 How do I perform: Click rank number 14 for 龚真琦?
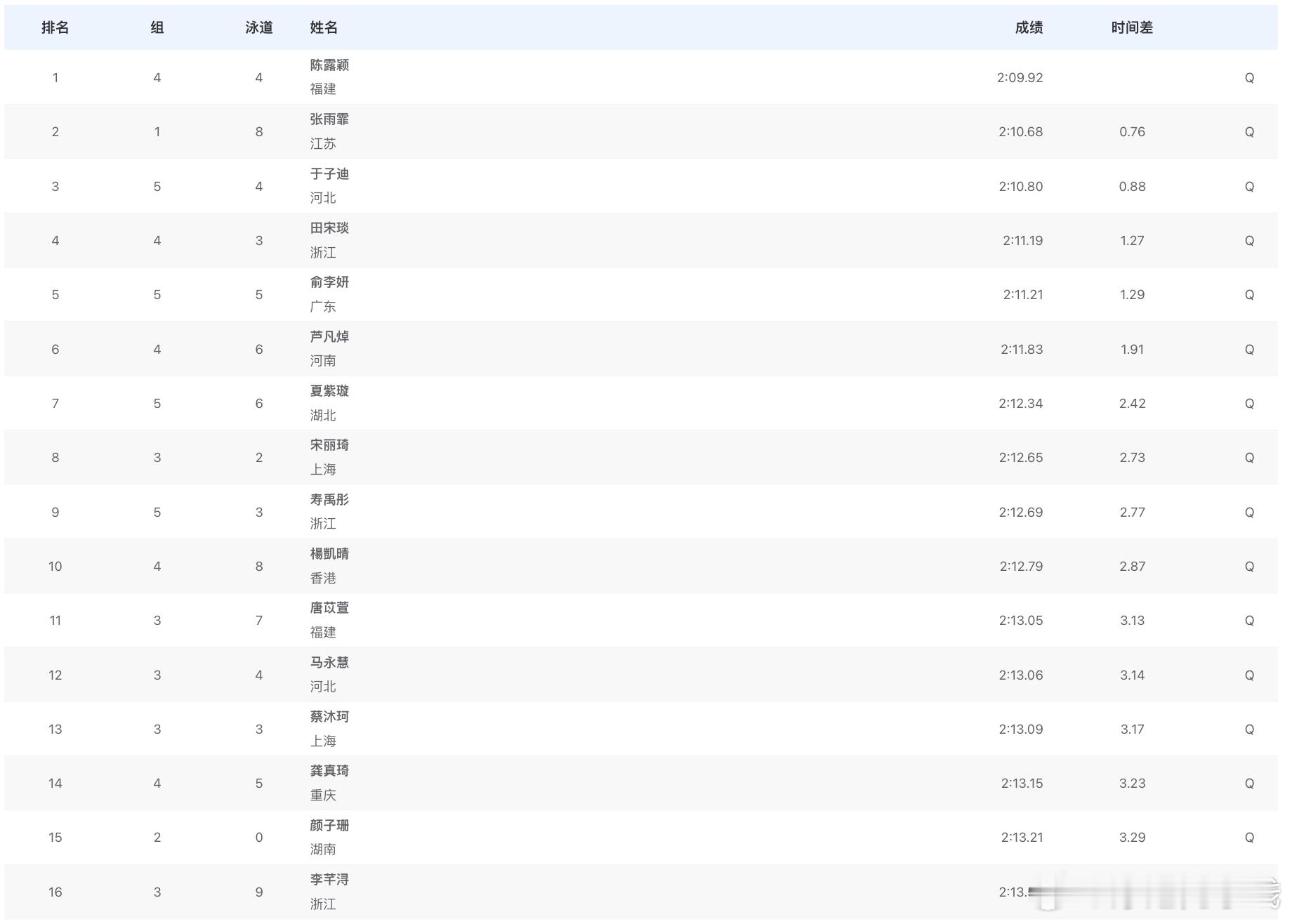55,783
